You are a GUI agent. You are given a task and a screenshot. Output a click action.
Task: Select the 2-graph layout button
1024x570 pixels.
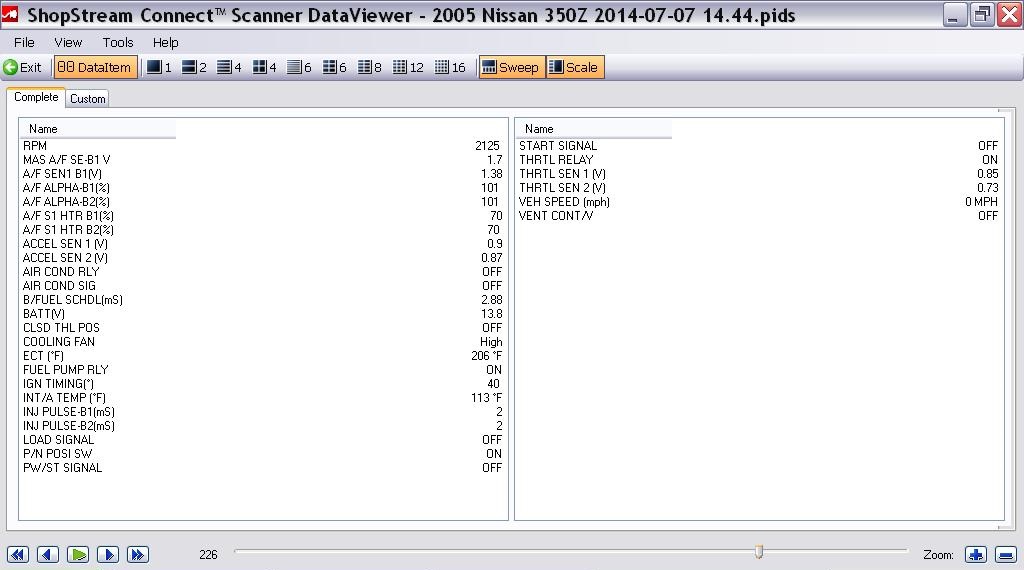[194, 67]
